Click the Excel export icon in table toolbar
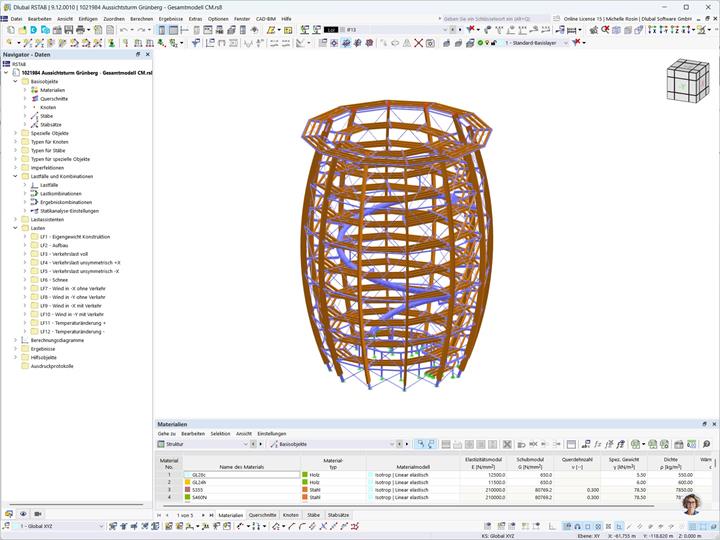Screen dimensions: 720x540 (636, 444)
